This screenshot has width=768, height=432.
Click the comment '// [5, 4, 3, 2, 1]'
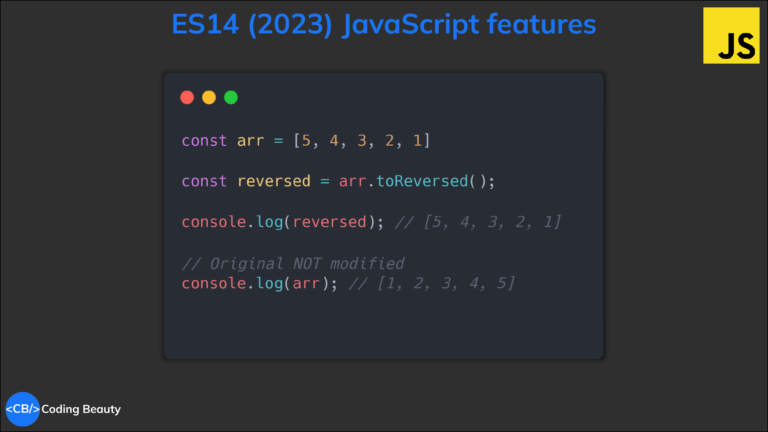point(478,222)
